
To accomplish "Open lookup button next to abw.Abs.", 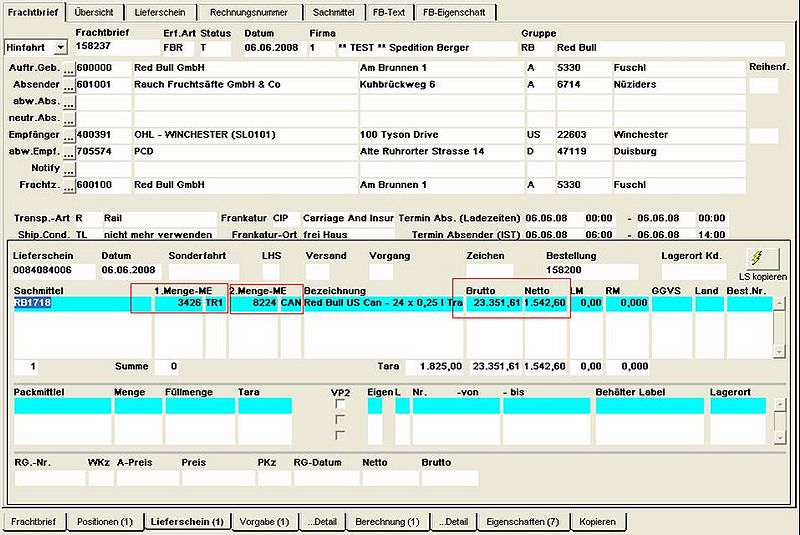I will [x=69, y=102].
